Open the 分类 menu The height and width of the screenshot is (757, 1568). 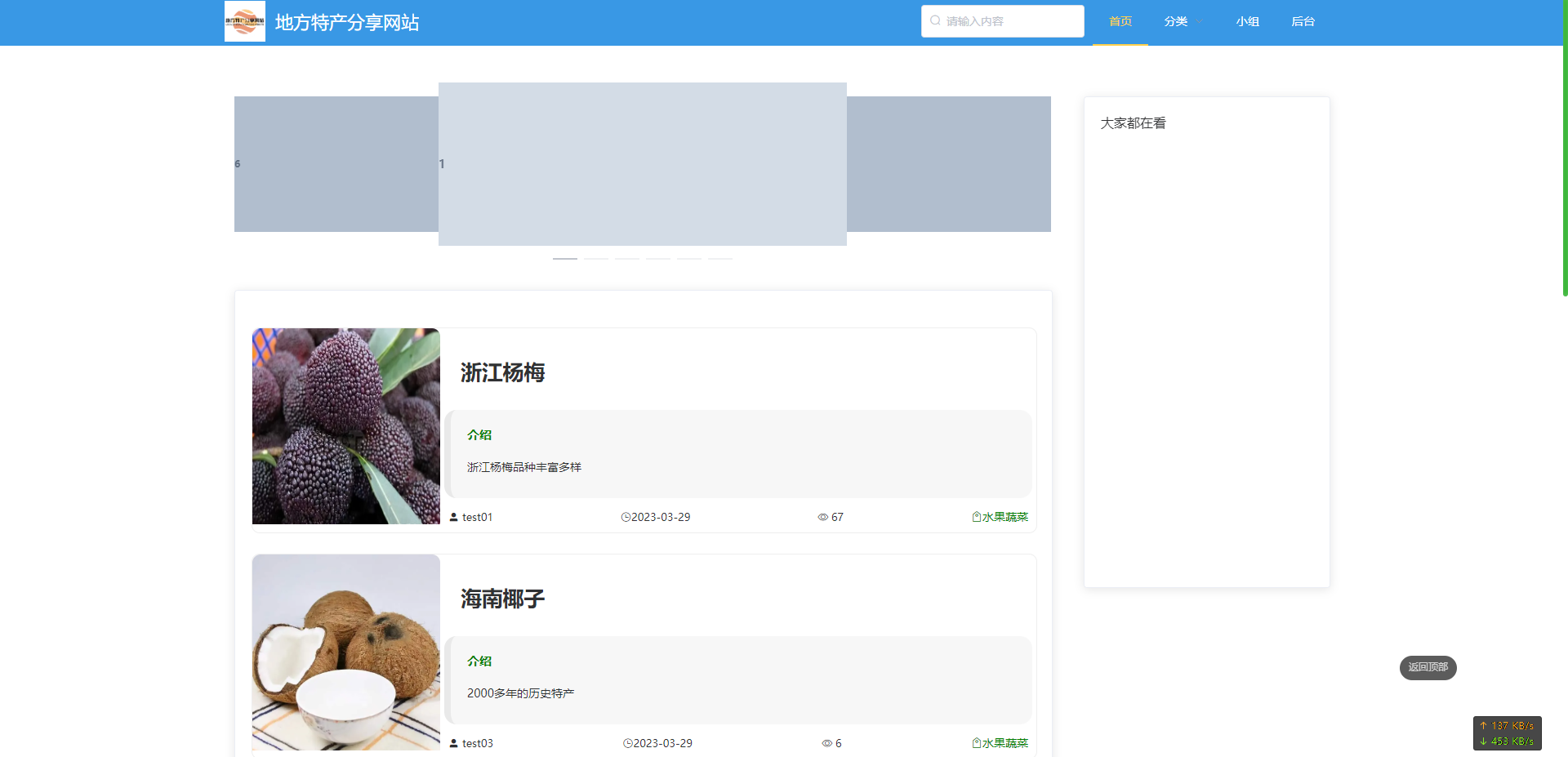[x=1176, y=21]
